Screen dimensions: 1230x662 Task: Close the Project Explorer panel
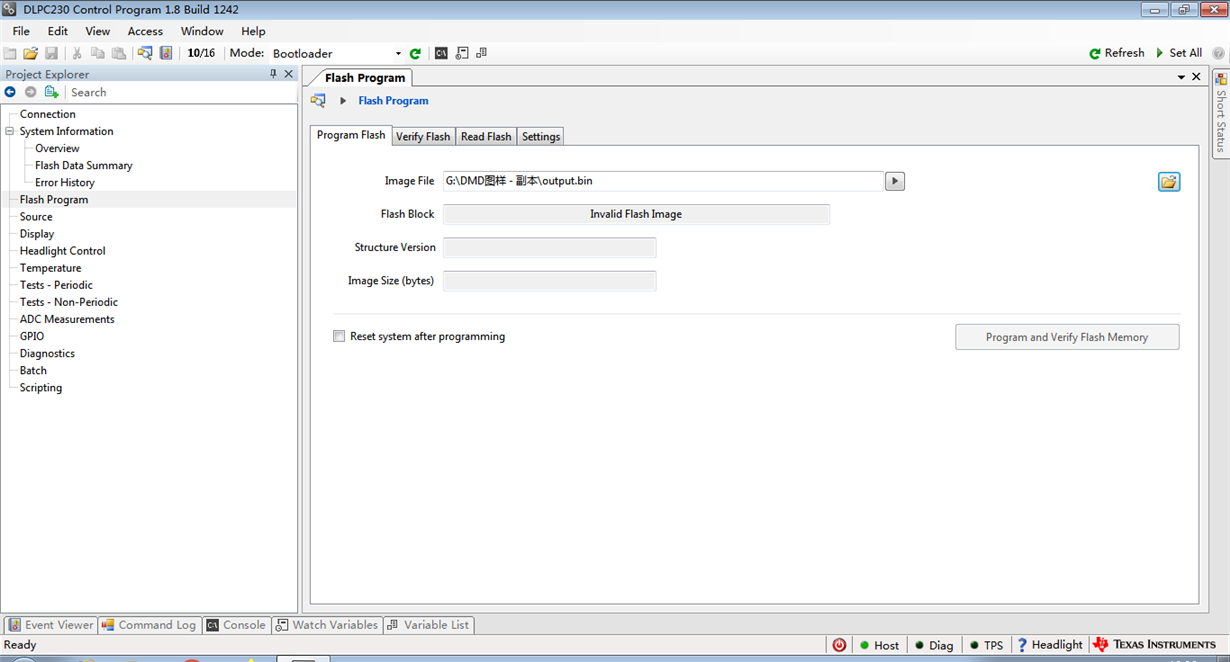[x=289, y=74]
